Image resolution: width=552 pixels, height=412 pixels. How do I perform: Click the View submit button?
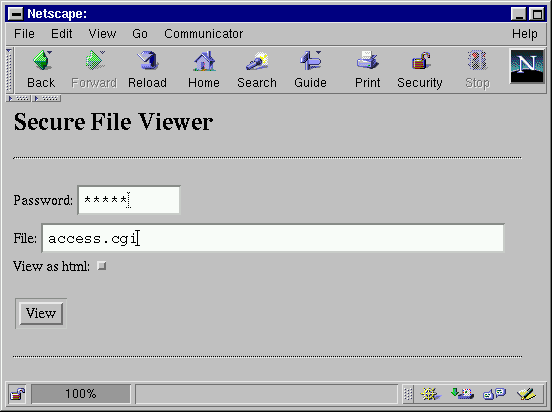[41, 313]
